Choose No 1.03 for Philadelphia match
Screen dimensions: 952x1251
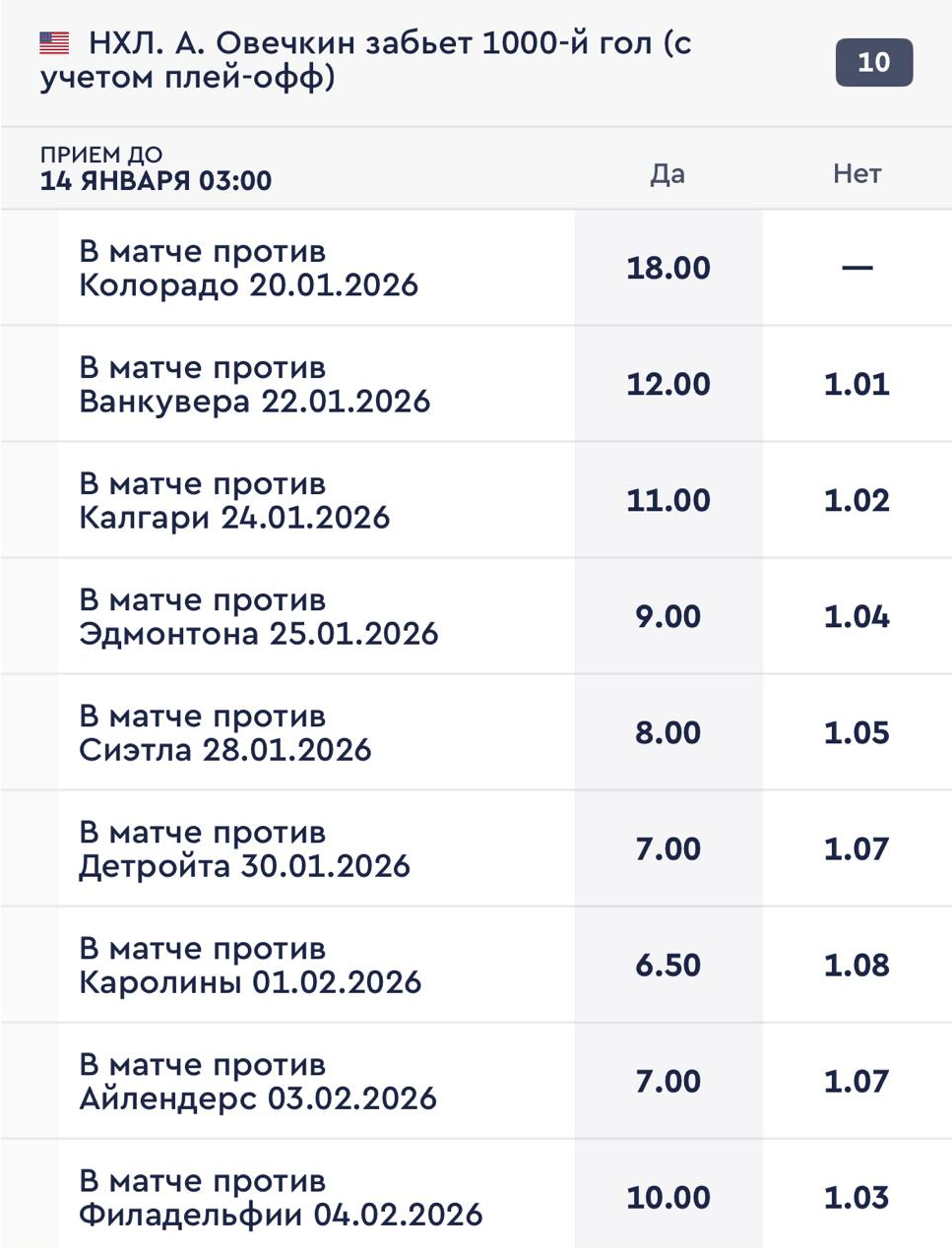[857, 1197]
